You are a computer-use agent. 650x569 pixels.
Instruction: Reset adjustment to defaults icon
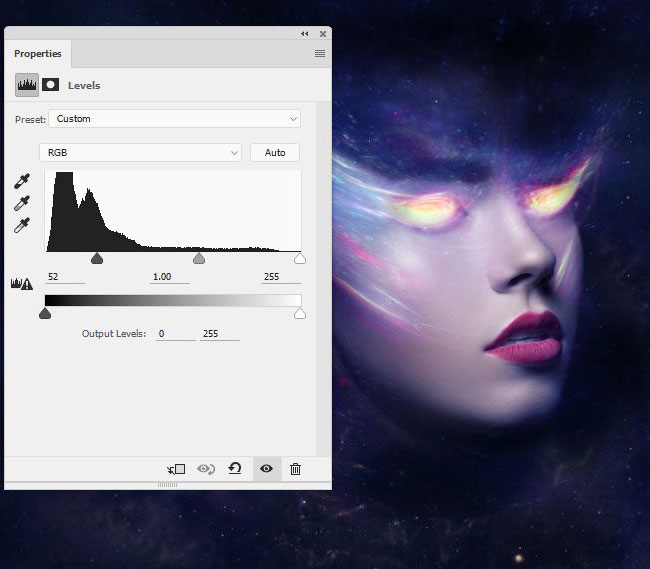click(x=235, y=469)
